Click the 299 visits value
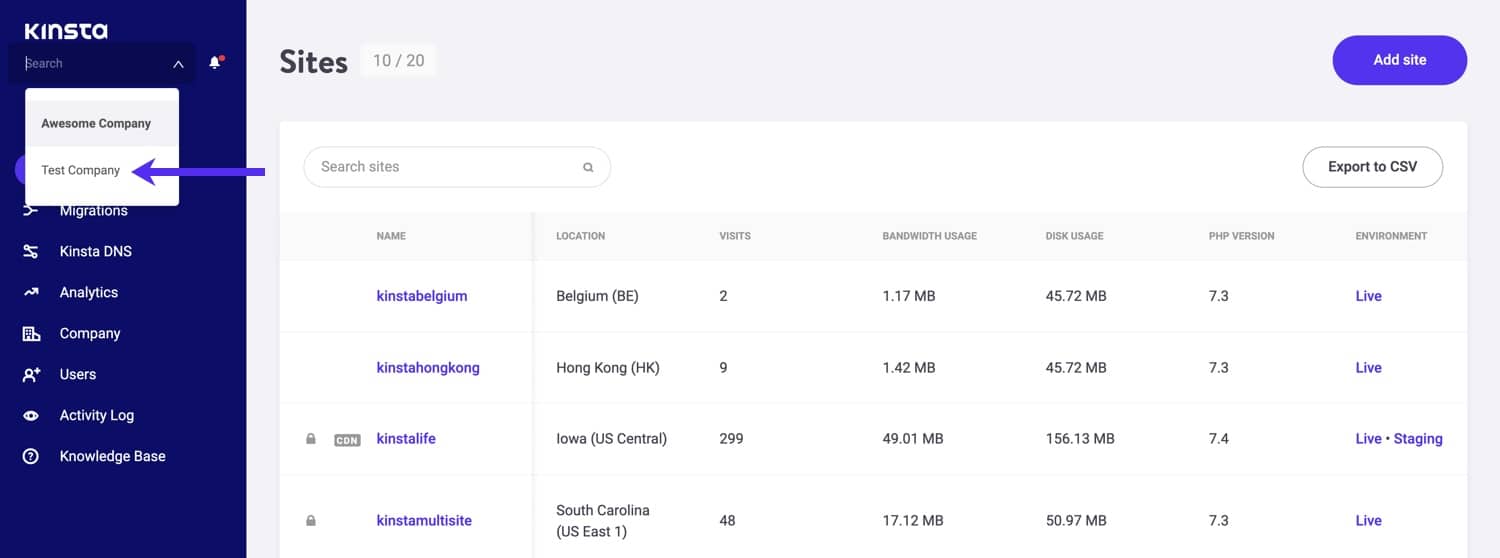Screen dimensions: 1500x558 (x=731, y=439)
